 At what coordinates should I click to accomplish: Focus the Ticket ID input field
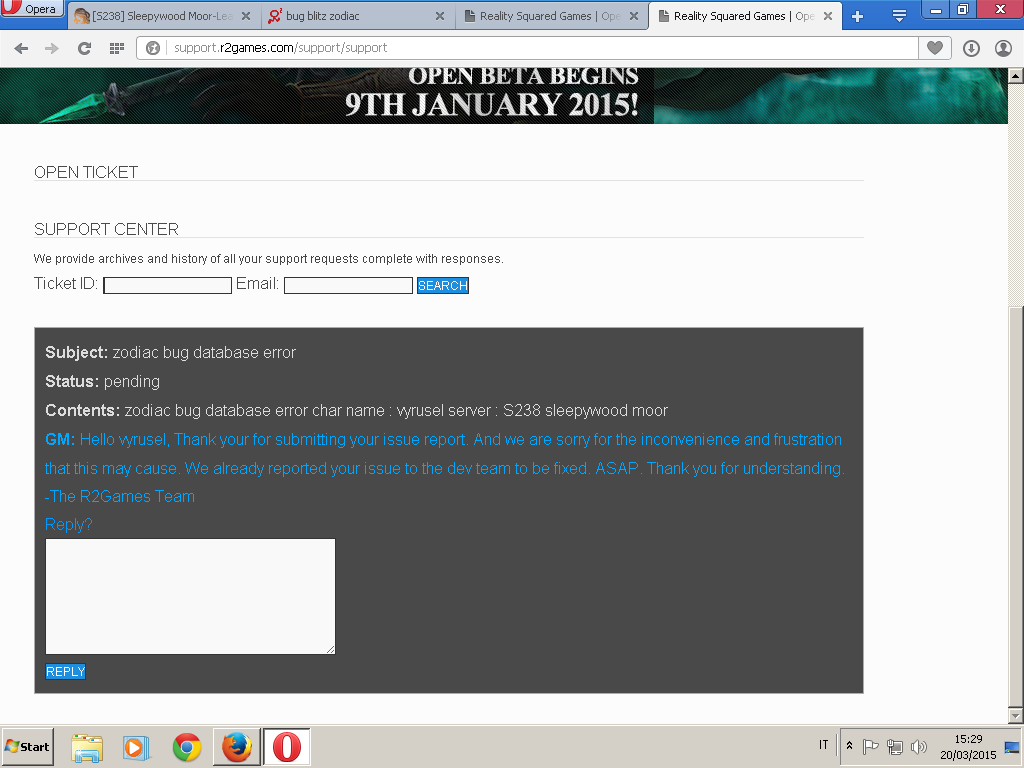click(167, 286)
